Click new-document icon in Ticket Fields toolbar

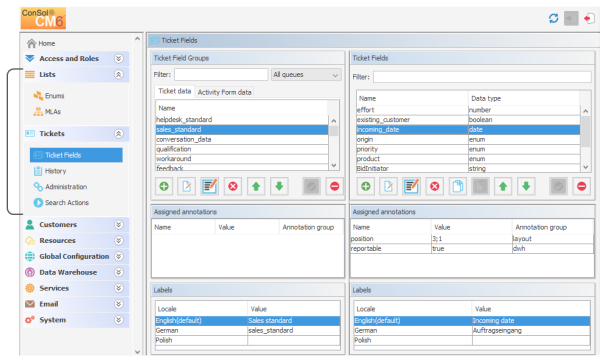click(x=388, y=186)
